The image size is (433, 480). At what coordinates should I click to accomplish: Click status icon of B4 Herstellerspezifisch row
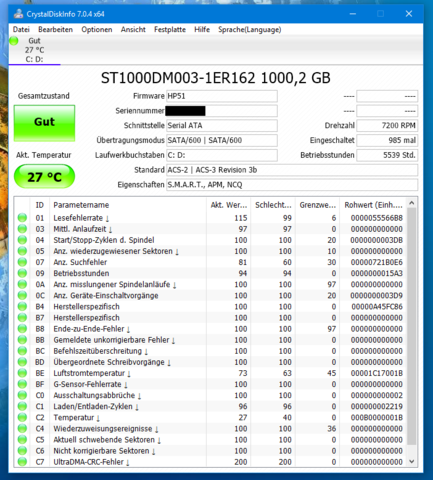22,306
